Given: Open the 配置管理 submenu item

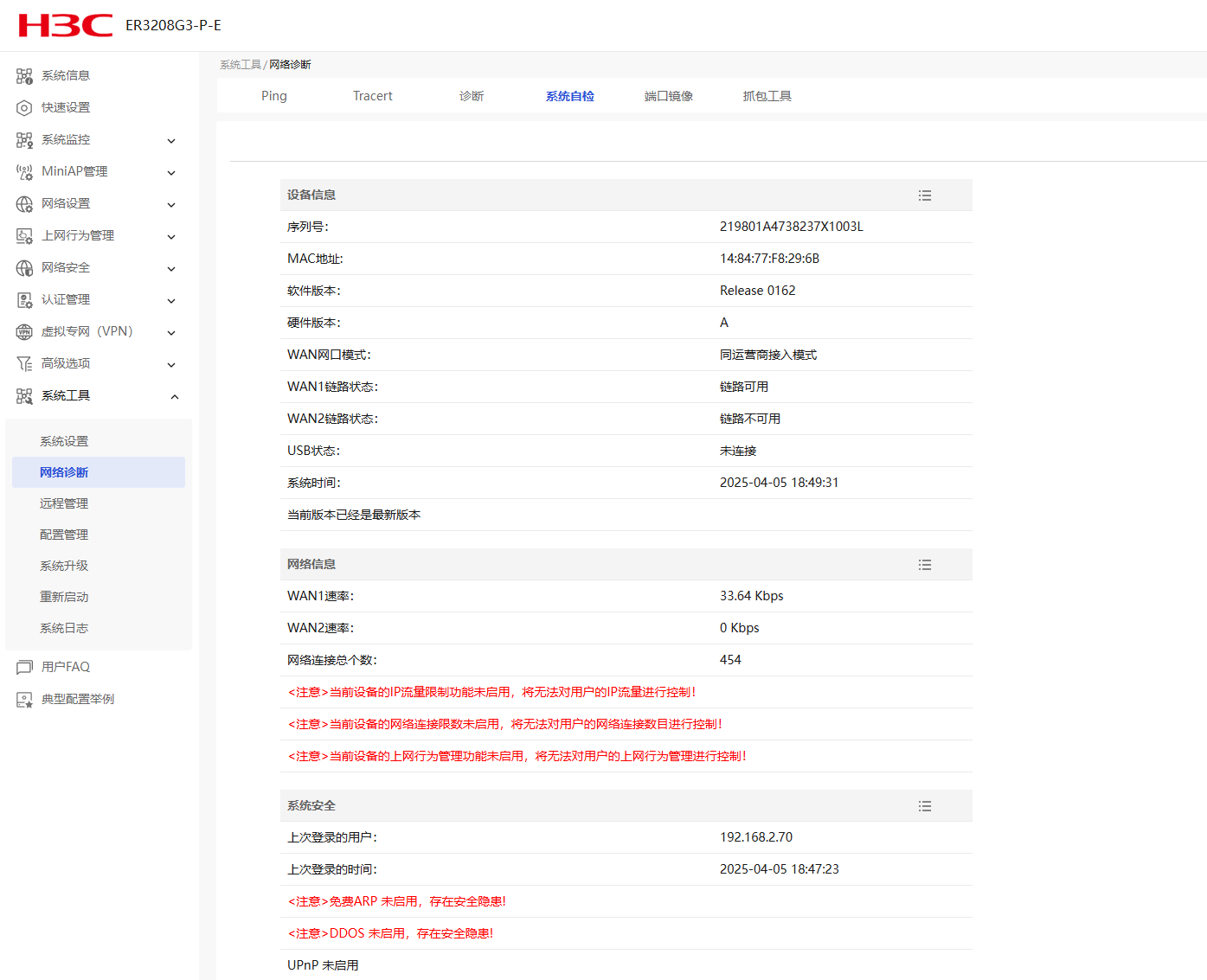Looking at the screenshot, I should tap(64, 535).
